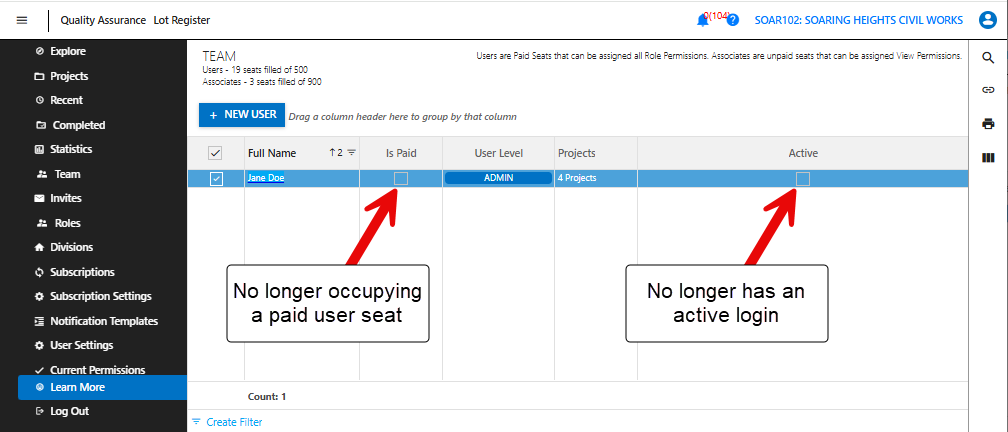Click the search magnifier icon in right sidebar
The width and height of the screenshot is (1008, 432).
click(988, 58)
